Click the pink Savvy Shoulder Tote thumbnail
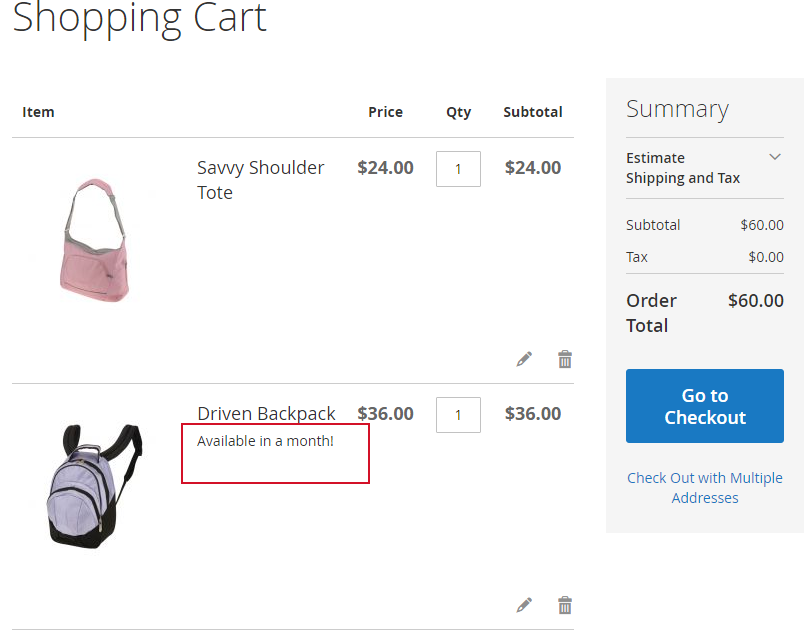 95,240
